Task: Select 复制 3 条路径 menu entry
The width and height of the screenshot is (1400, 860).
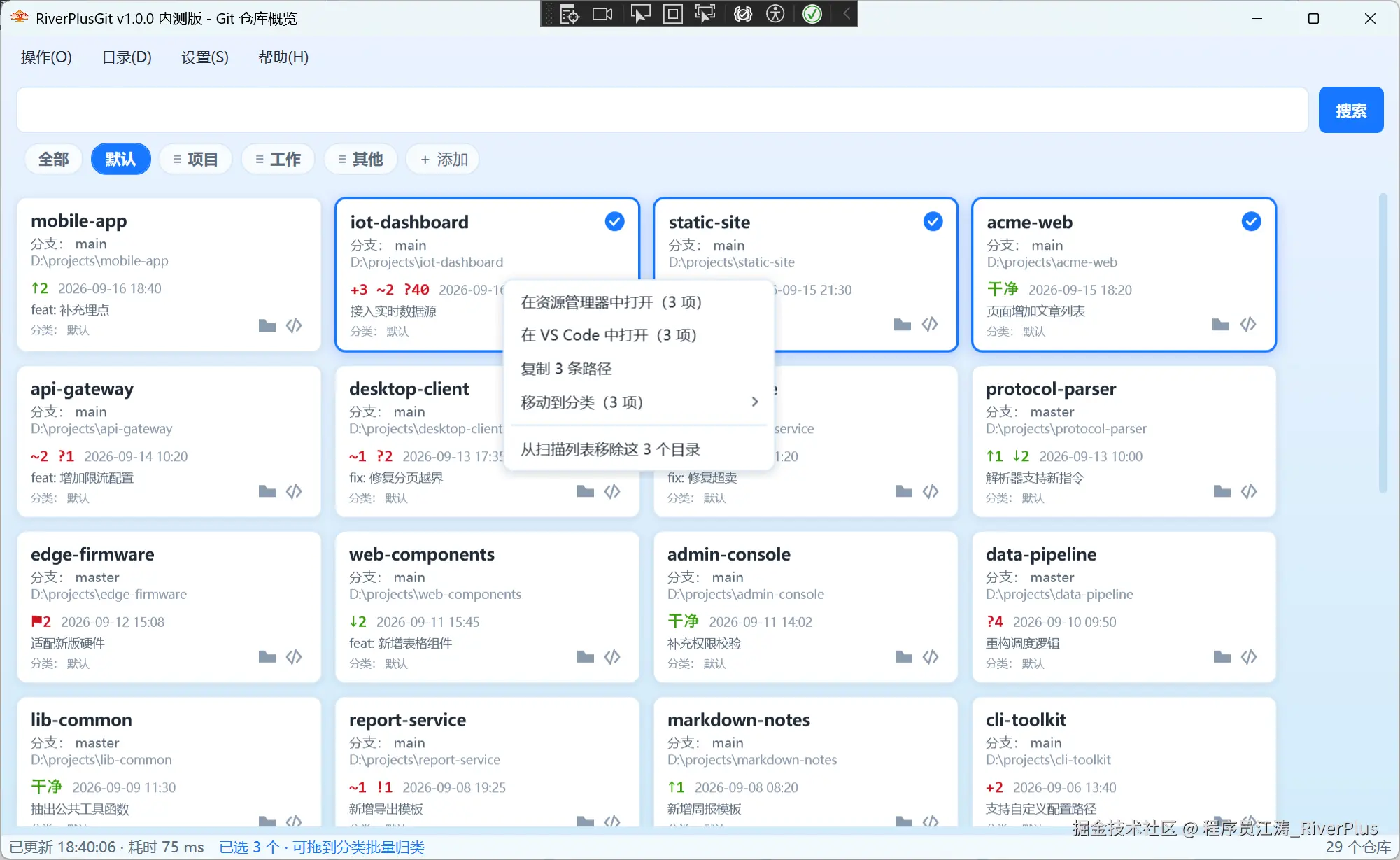Action: pos(639,369)
